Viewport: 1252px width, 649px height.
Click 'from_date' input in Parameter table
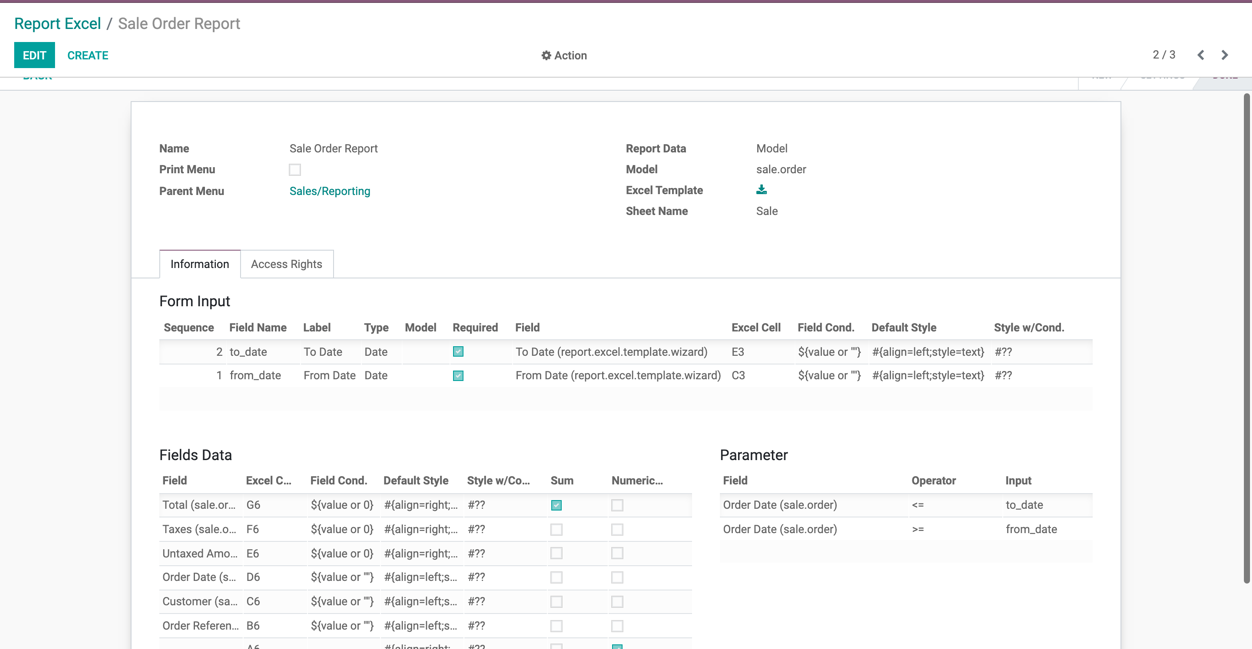coord(1031,529)
